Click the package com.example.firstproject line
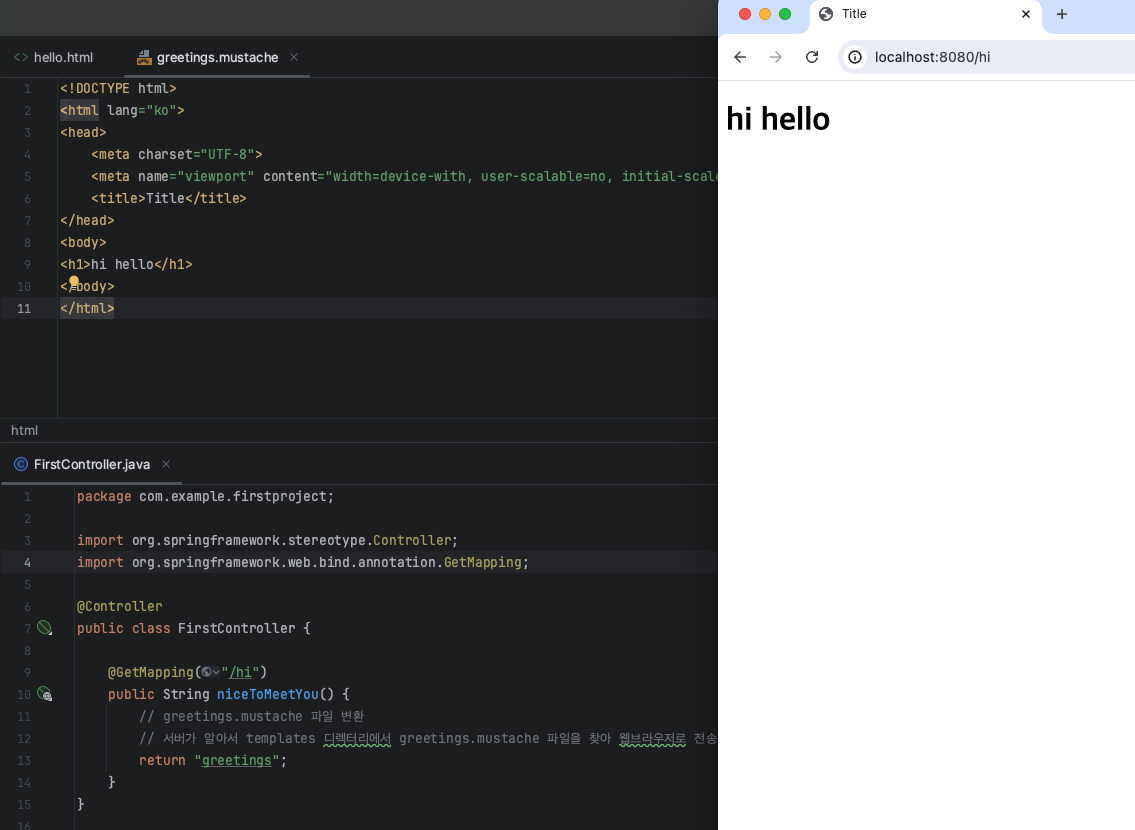The image size is (1135, 830). tap(206, 496)
